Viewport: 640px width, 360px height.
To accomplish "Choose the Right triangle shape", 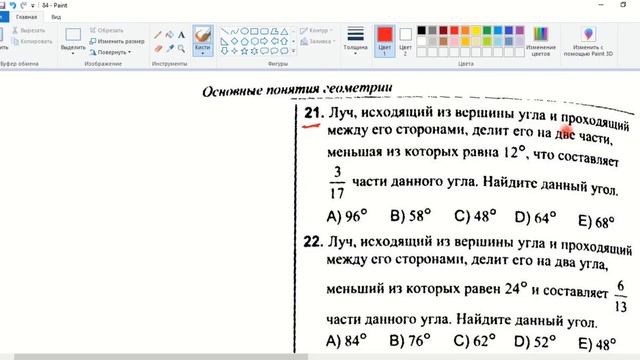I will [224, 41].
